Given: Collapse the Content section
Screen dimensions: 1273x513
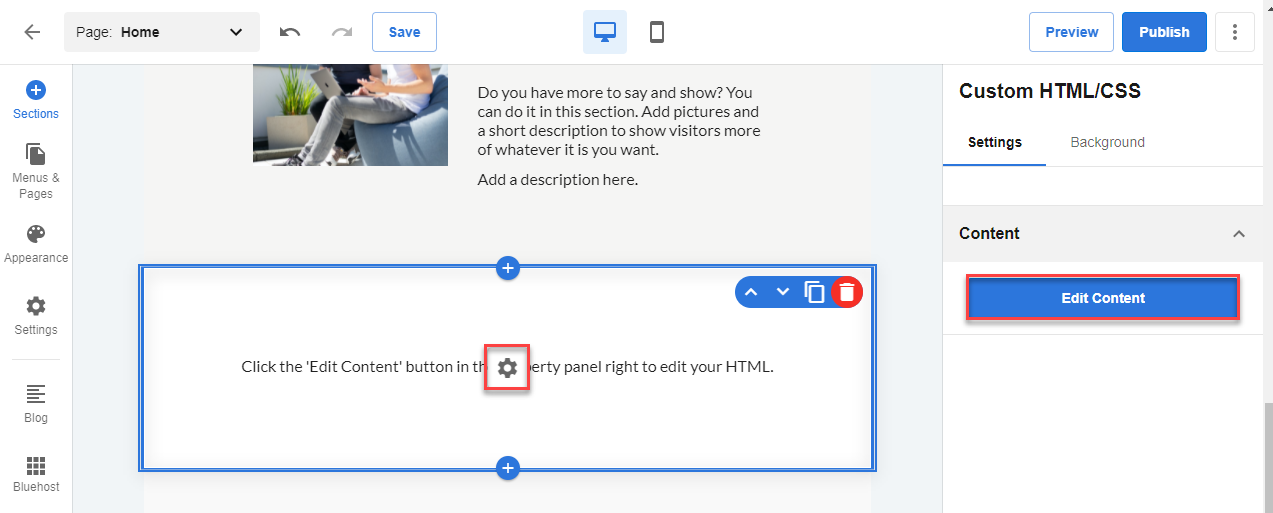Looking at the screenshot, I should click(x=1239, y=234).
